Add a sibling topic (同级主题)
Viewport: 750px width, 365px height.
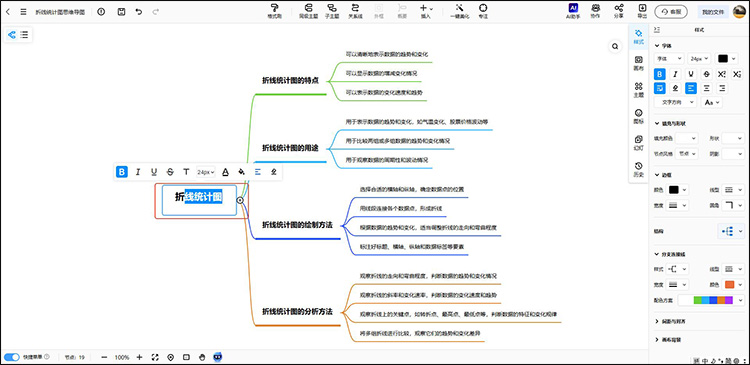point(308,11)
